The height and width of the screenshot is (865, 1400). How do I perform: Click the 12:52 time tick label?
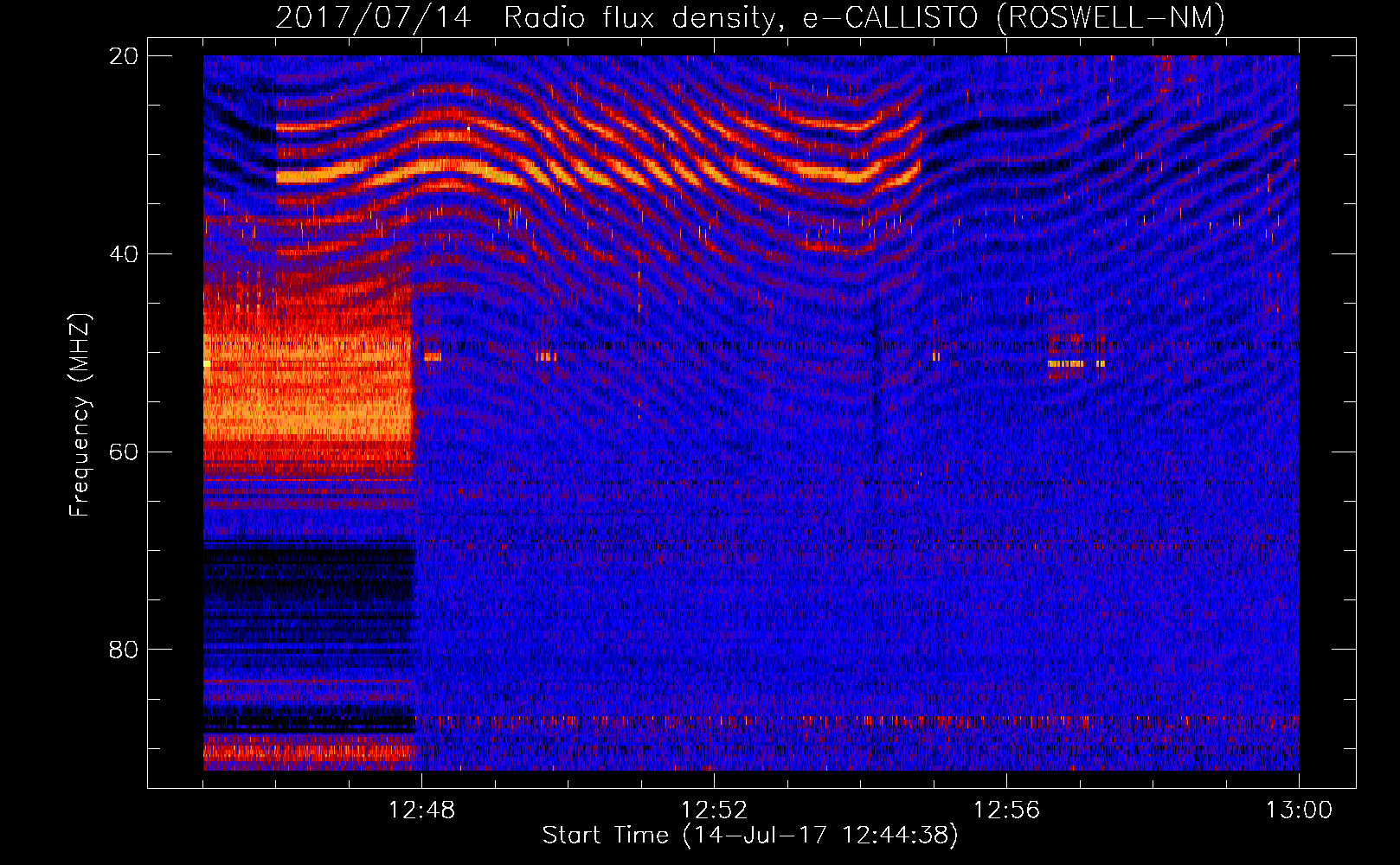[714, 811]
